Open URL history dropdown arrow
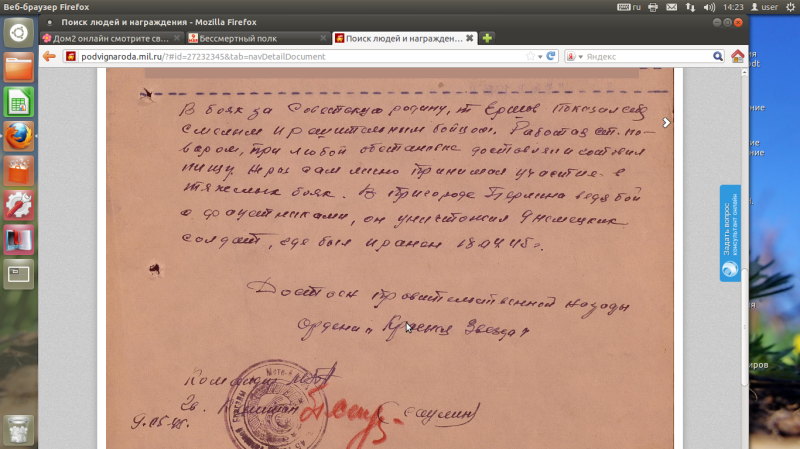 [540, 57]
